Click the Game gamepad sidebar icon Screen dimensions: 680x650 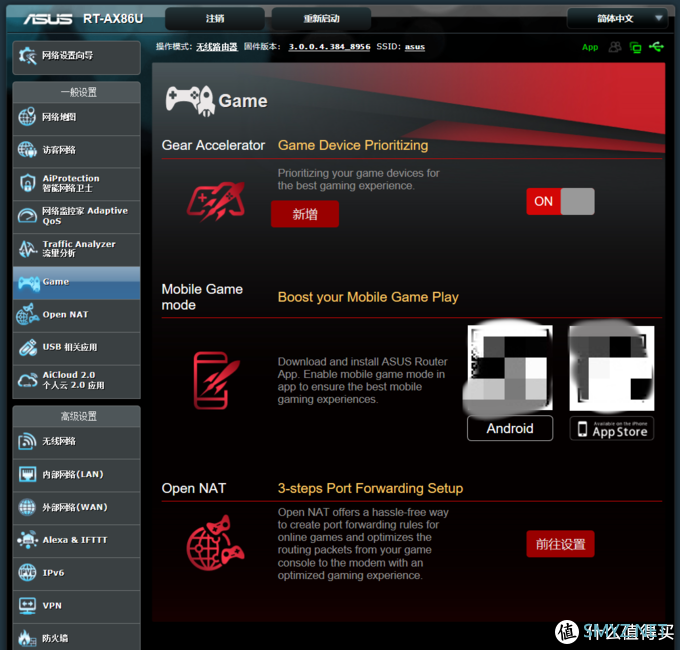[28, 283]
